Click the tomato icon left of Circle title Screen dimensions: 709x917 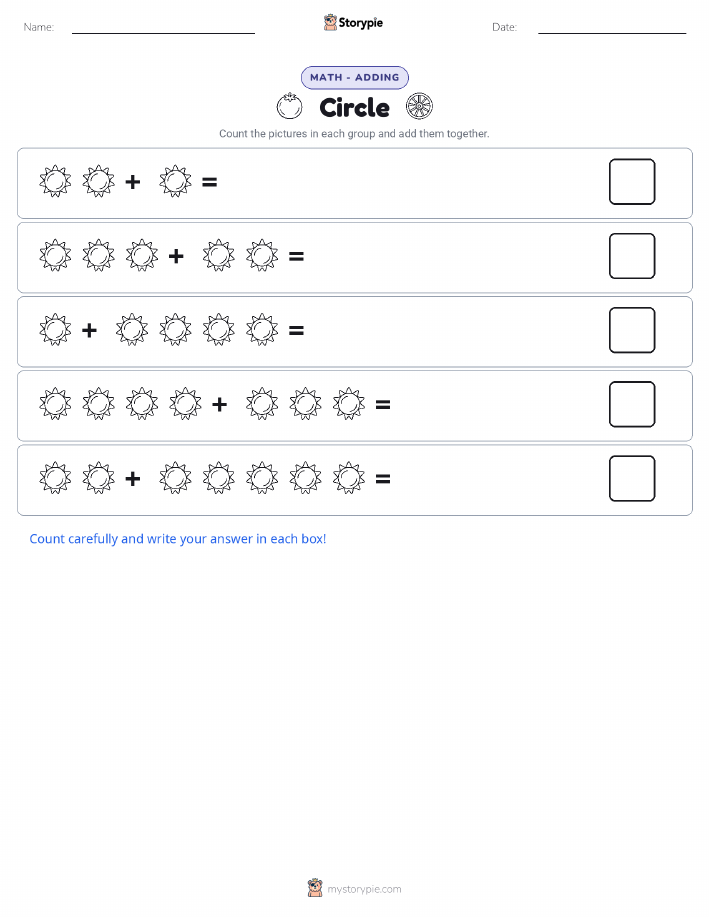290,106
